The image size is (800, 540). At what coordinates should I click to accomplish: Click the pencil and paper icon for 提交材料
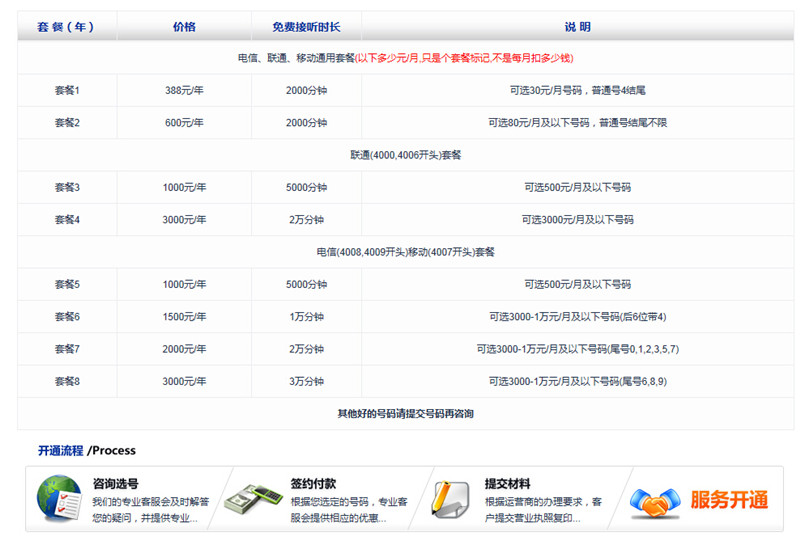click(x=450, y=498)
